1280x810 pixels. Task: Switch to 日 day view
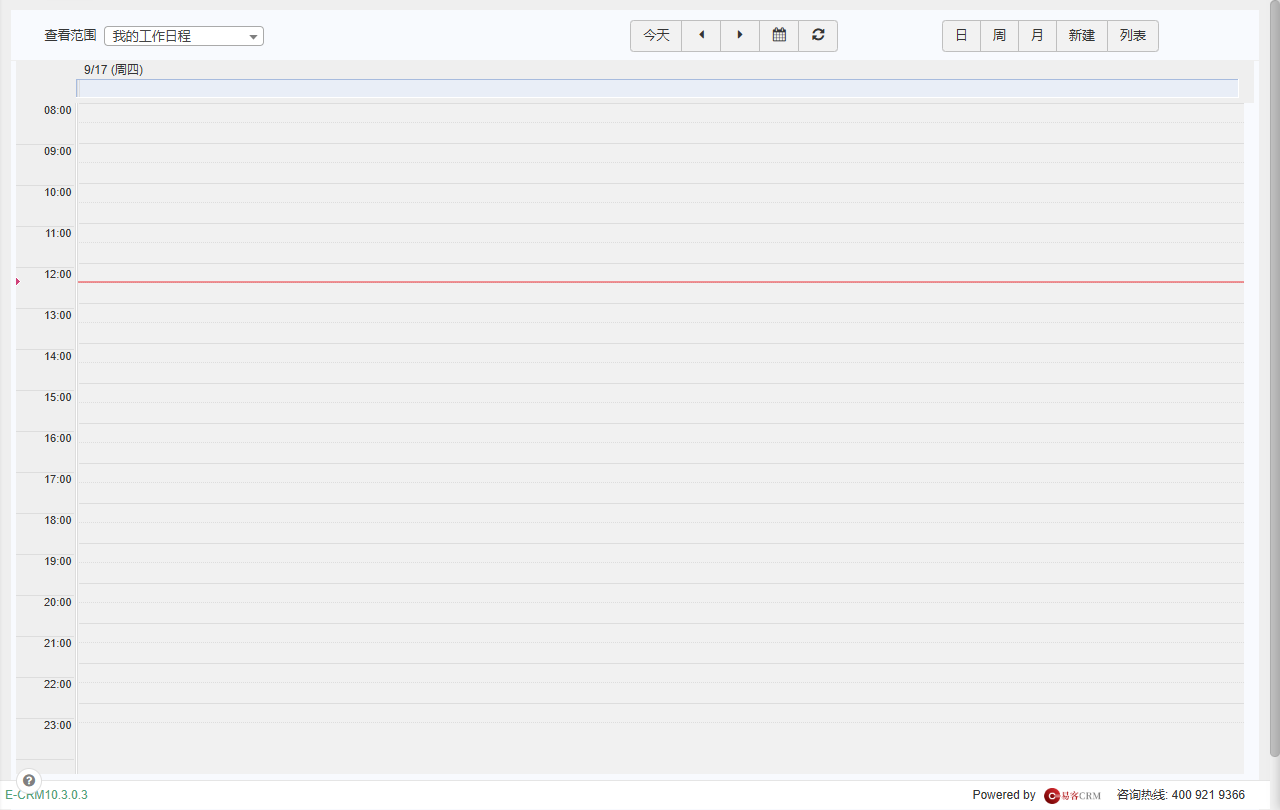961,36
